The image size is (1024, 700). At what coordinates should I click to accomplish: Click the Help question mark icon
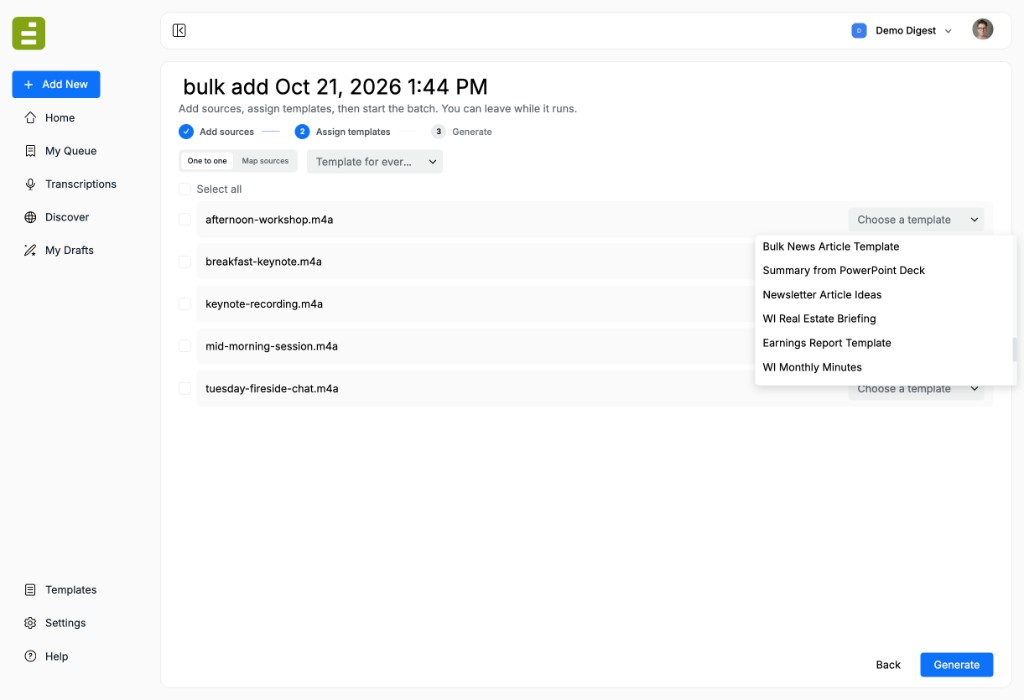(x=30, y=656)
